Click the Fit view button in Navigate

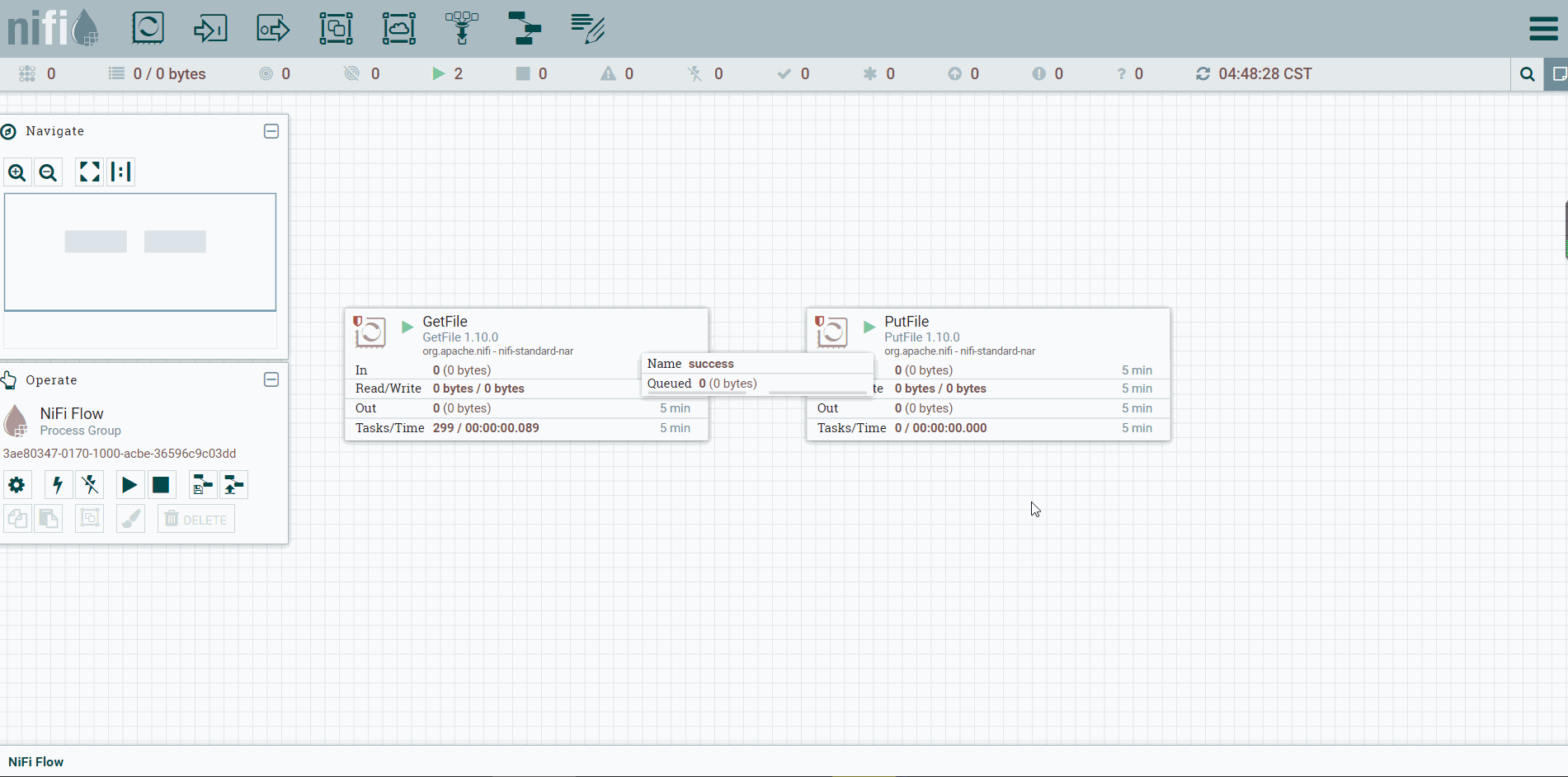[x=89, y=172]
